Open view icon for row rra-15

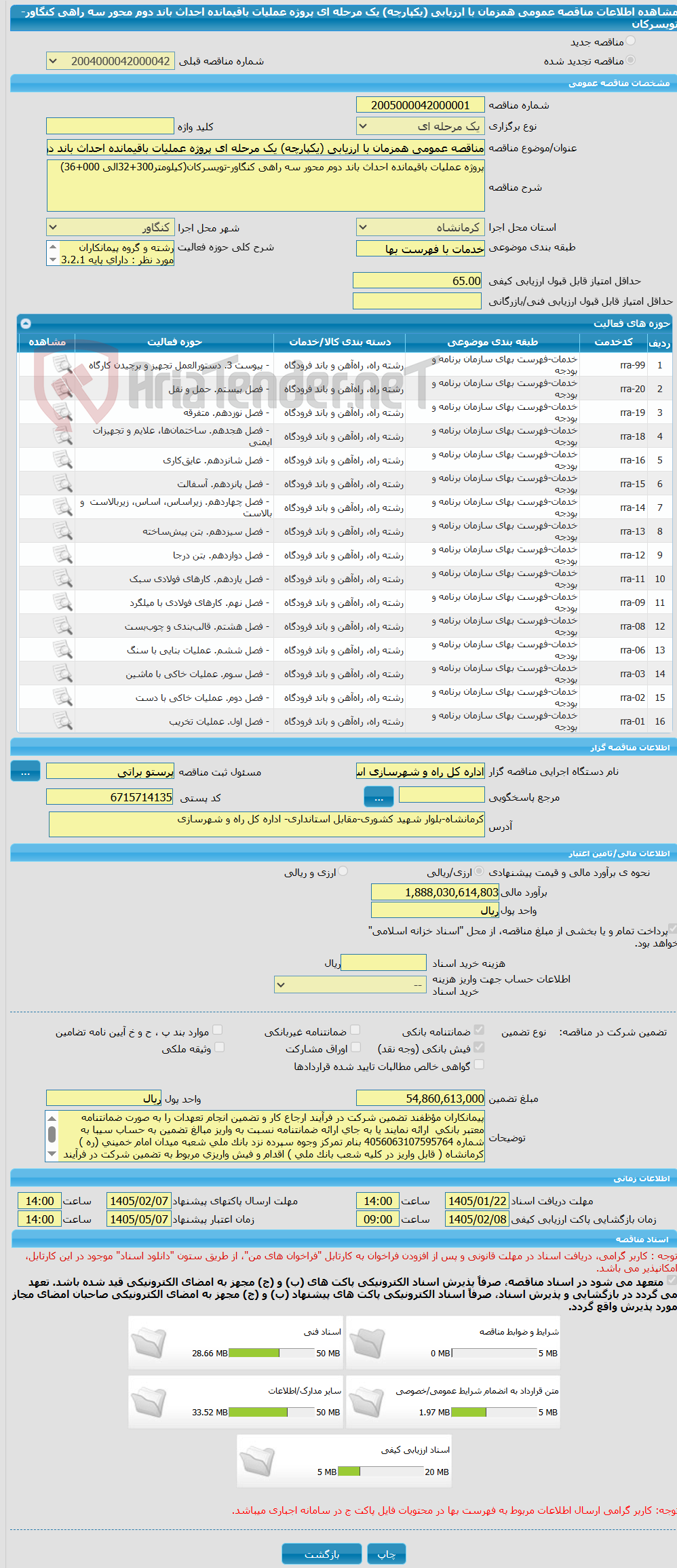tap(62, 484)
